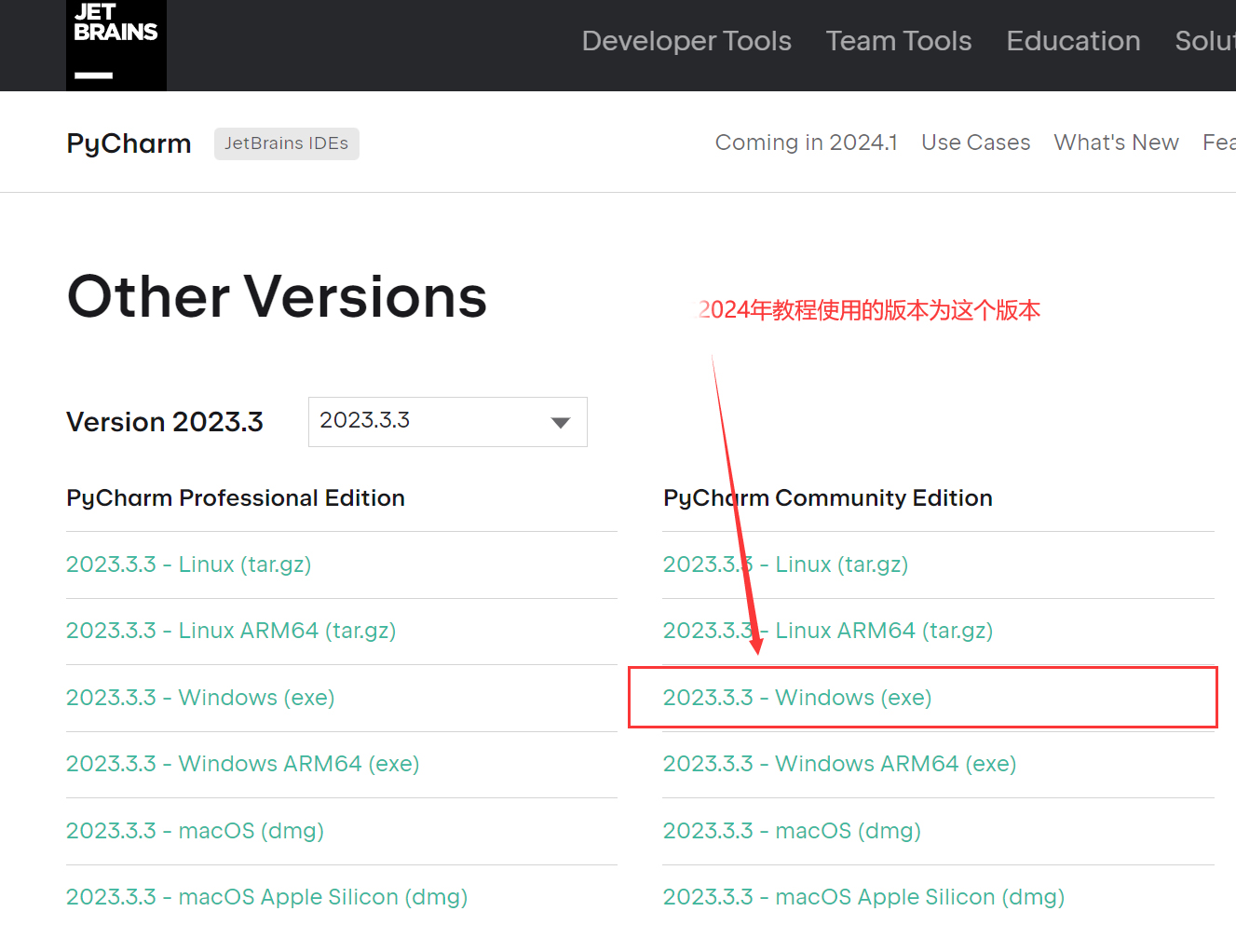Download Community 2023.3.3 Linux ARM64 (tar.gz)
1236x952 pixels.
coord(828,631)
